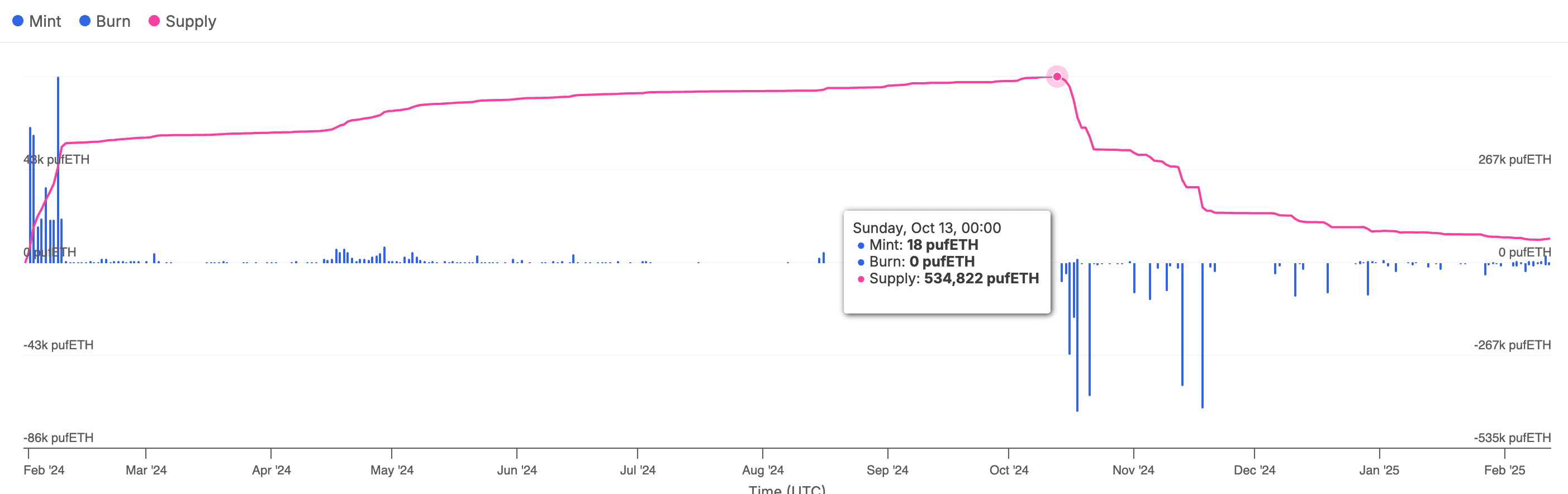Click the Feb '24 x-axis label
This screenshot has width=1568, height=494.
point(44,469)
